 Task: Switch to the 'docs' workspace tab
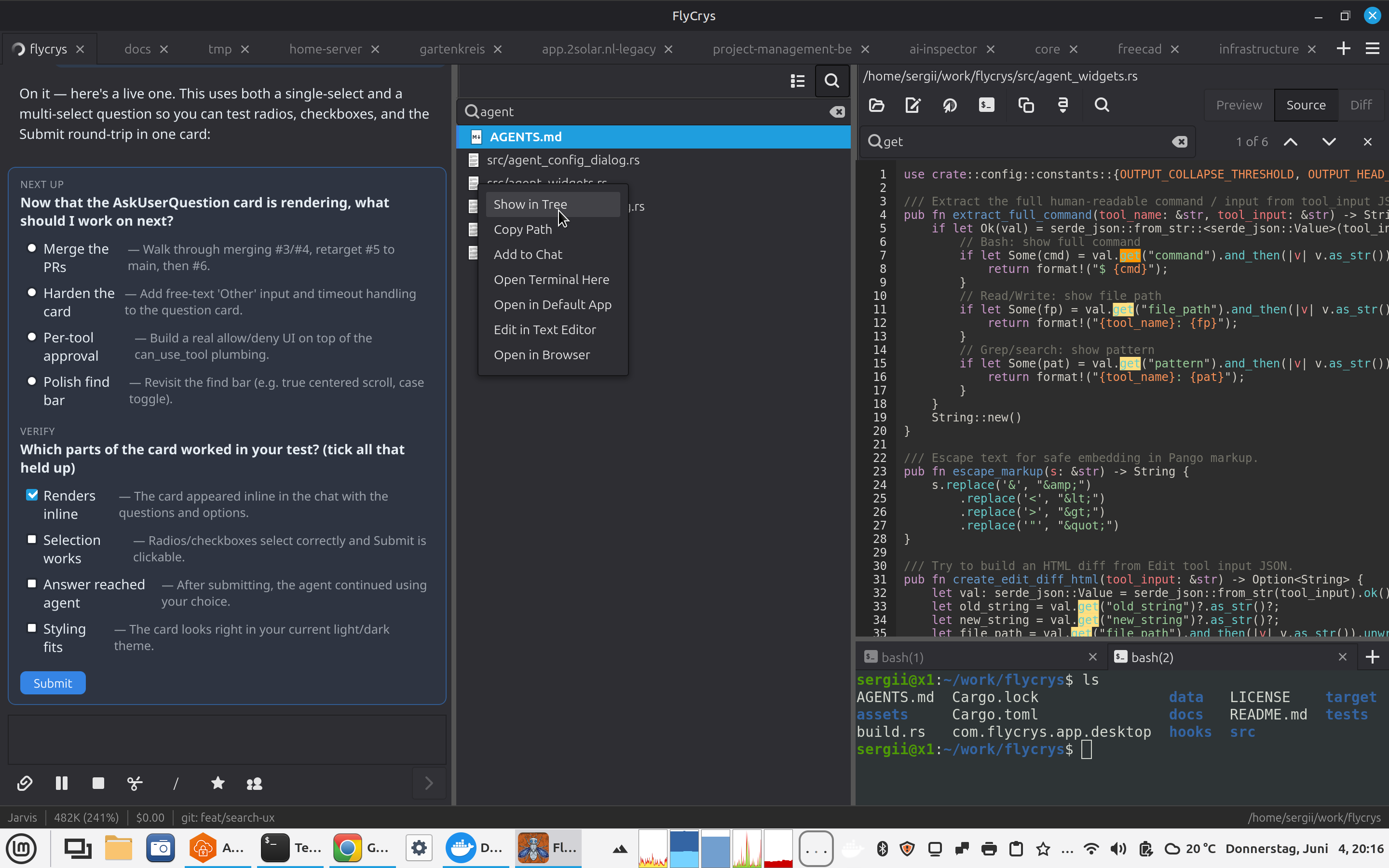point(138,49)
